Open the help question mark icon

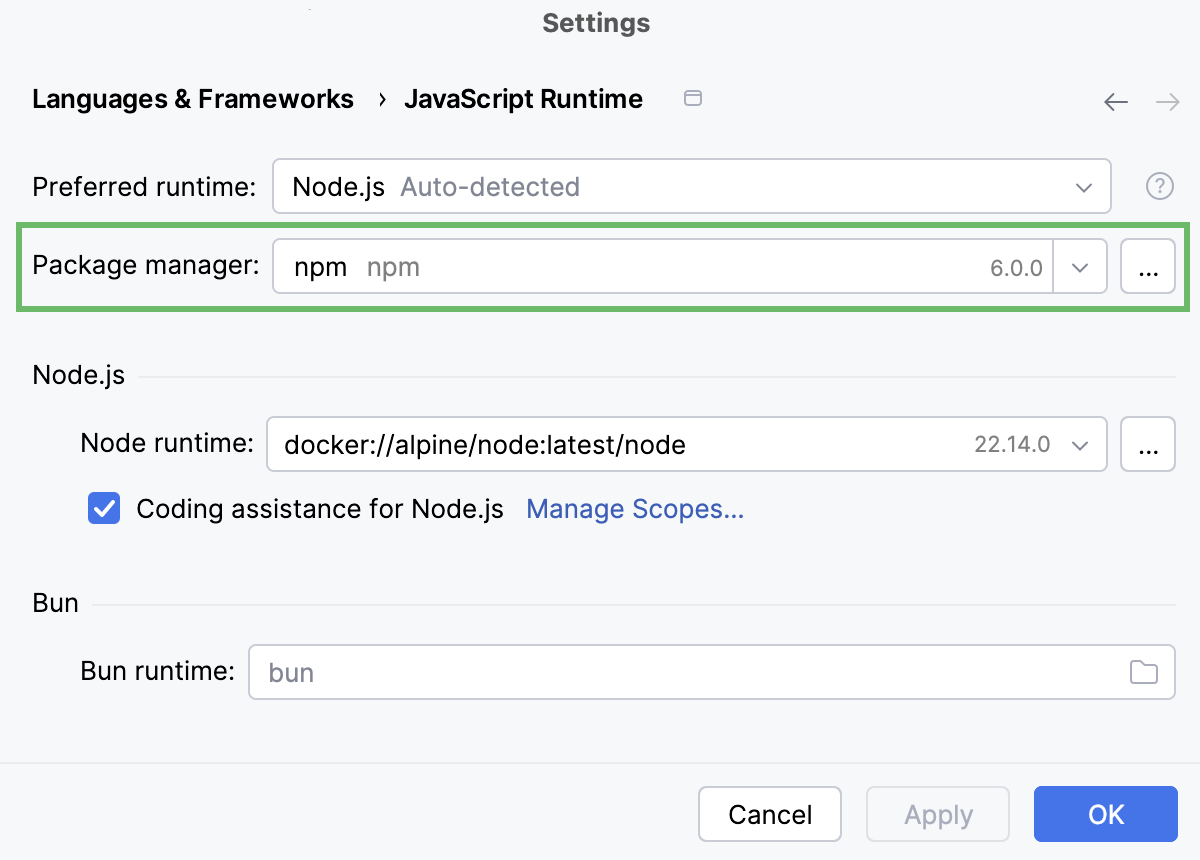[x=1158, y=186]
